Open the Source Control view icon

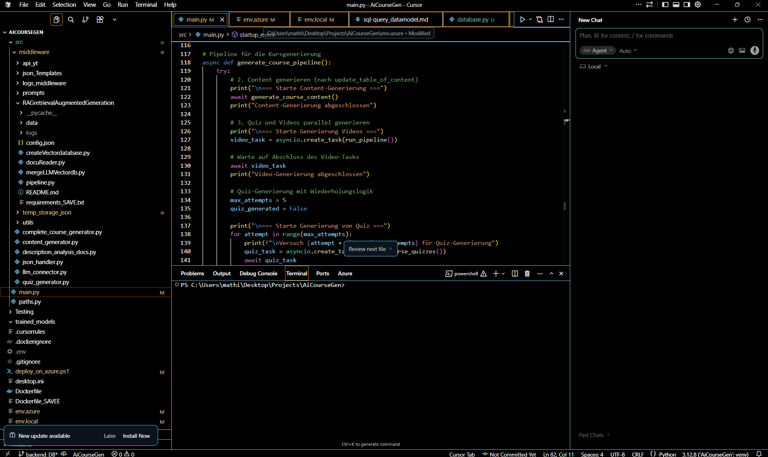[x=85, y=19]
